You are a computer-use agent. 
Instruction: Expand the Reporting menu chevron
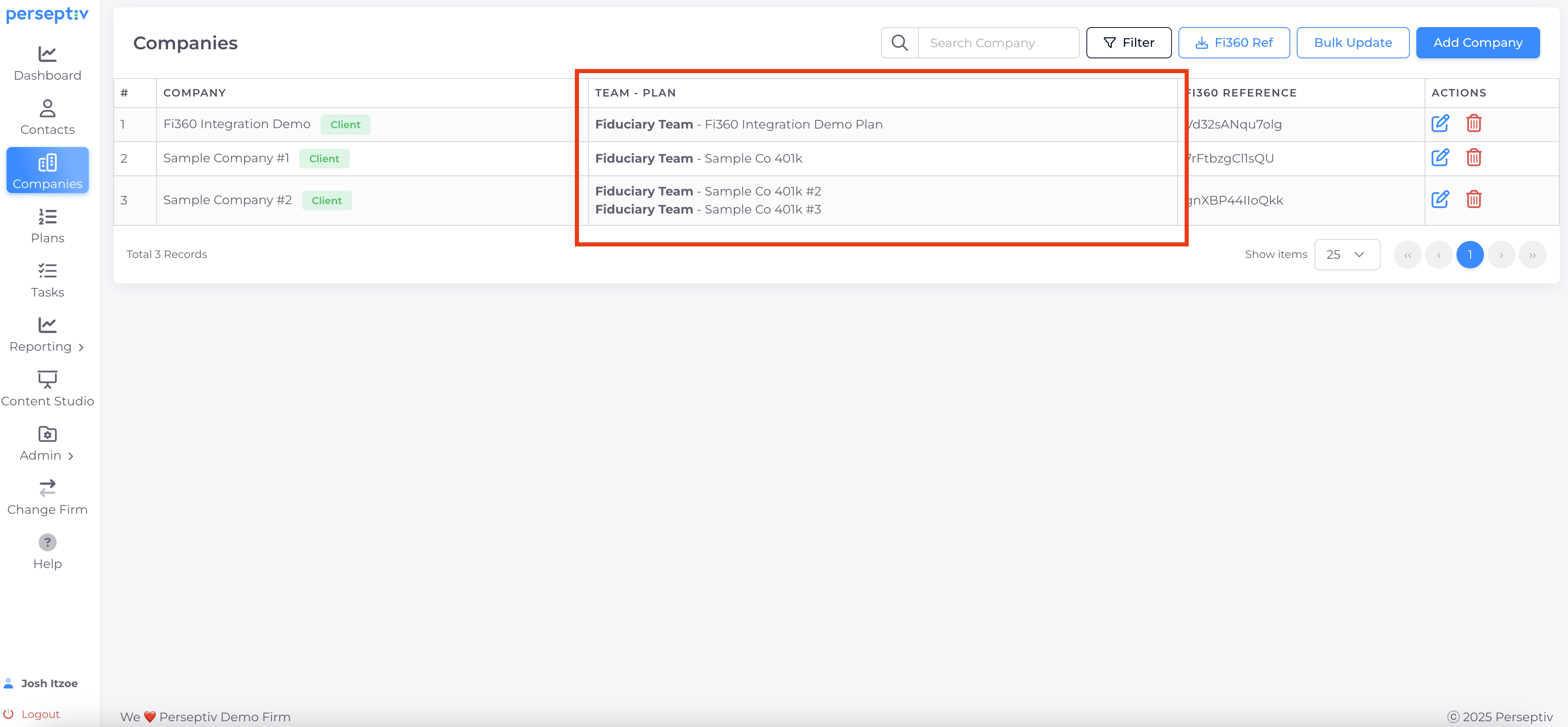click(x=81, y=347)
